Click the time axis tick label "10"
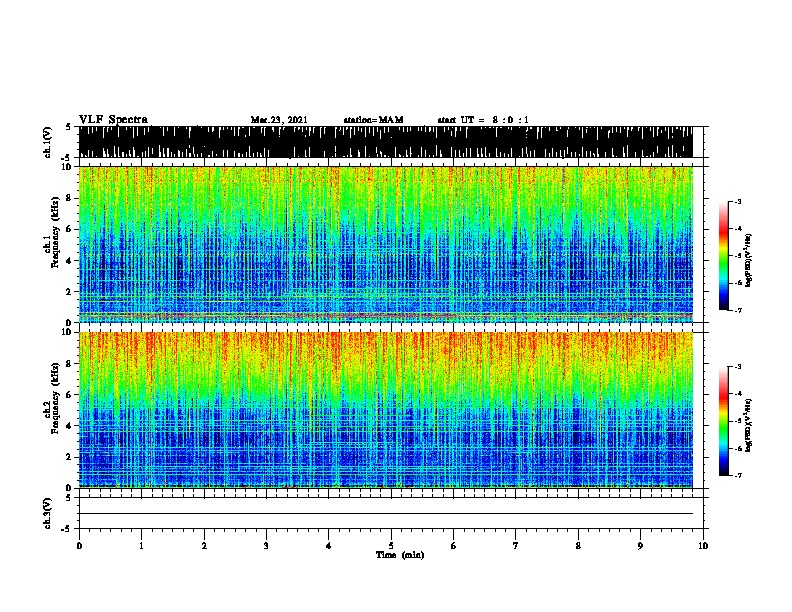792x612 pixels. 703,546
